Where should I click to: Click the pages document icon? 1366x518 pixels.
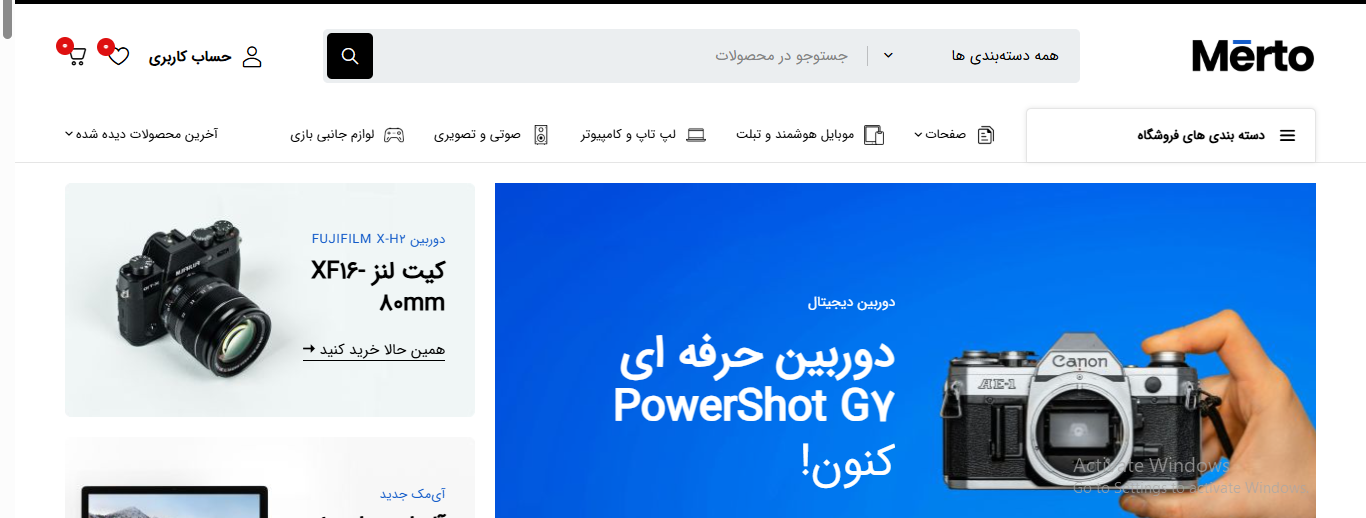click(986, 135)
